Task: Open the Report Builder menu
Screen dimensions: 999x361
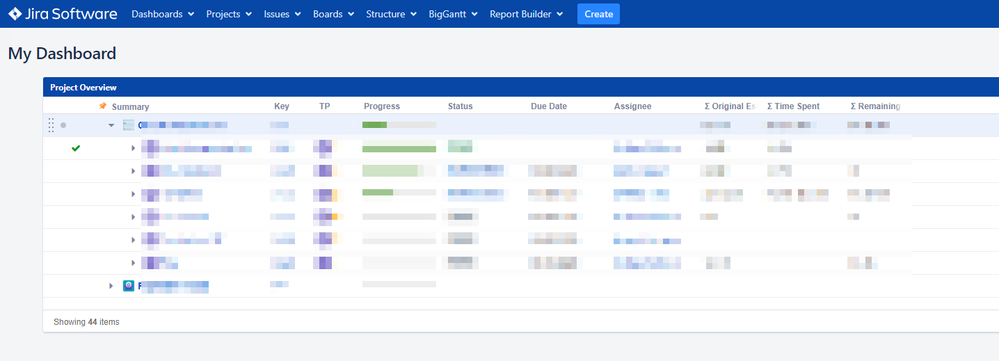Action: tap(526, 14)
